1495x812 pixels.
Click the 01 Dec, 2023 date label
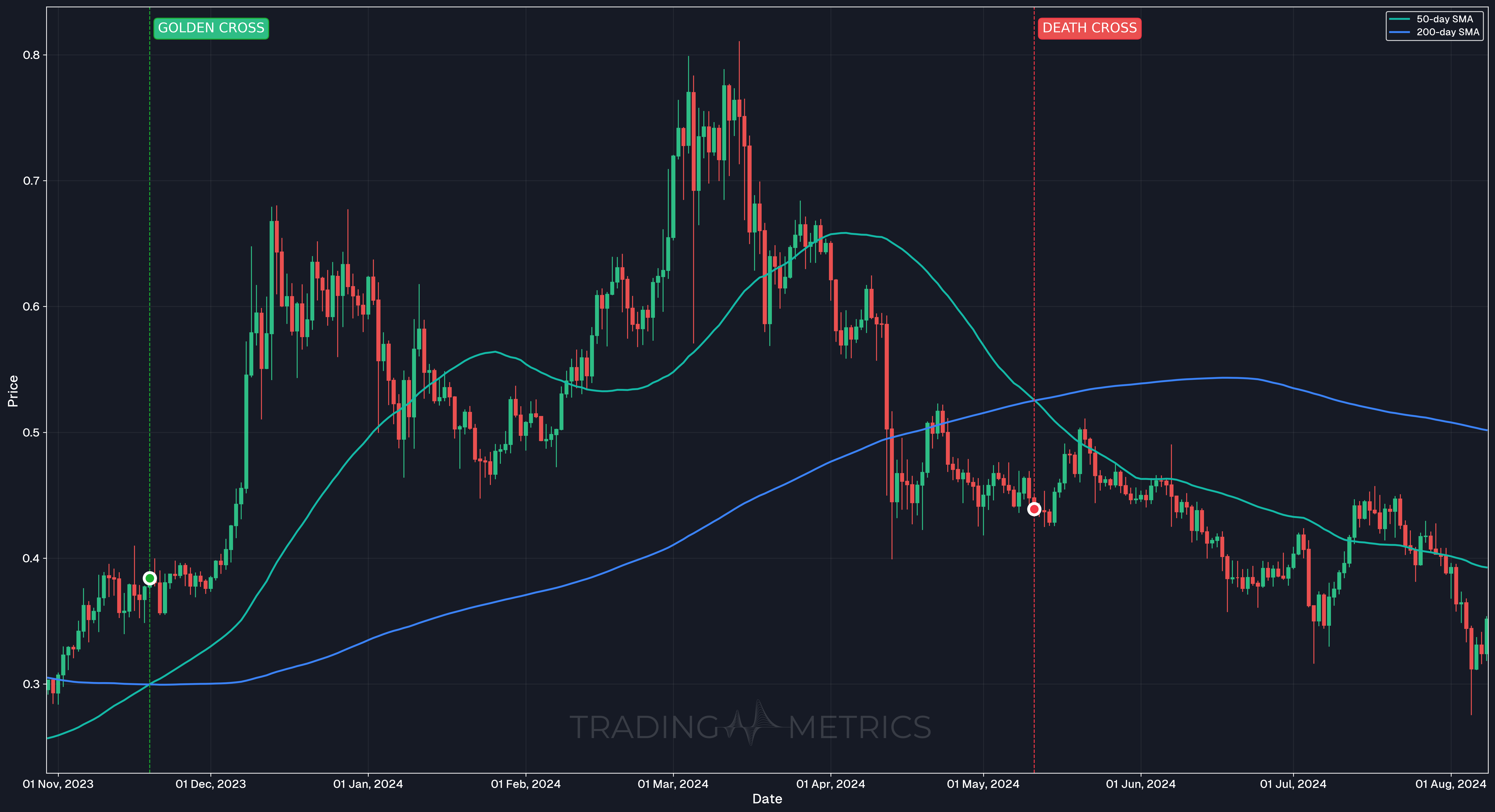coord(211,784)
